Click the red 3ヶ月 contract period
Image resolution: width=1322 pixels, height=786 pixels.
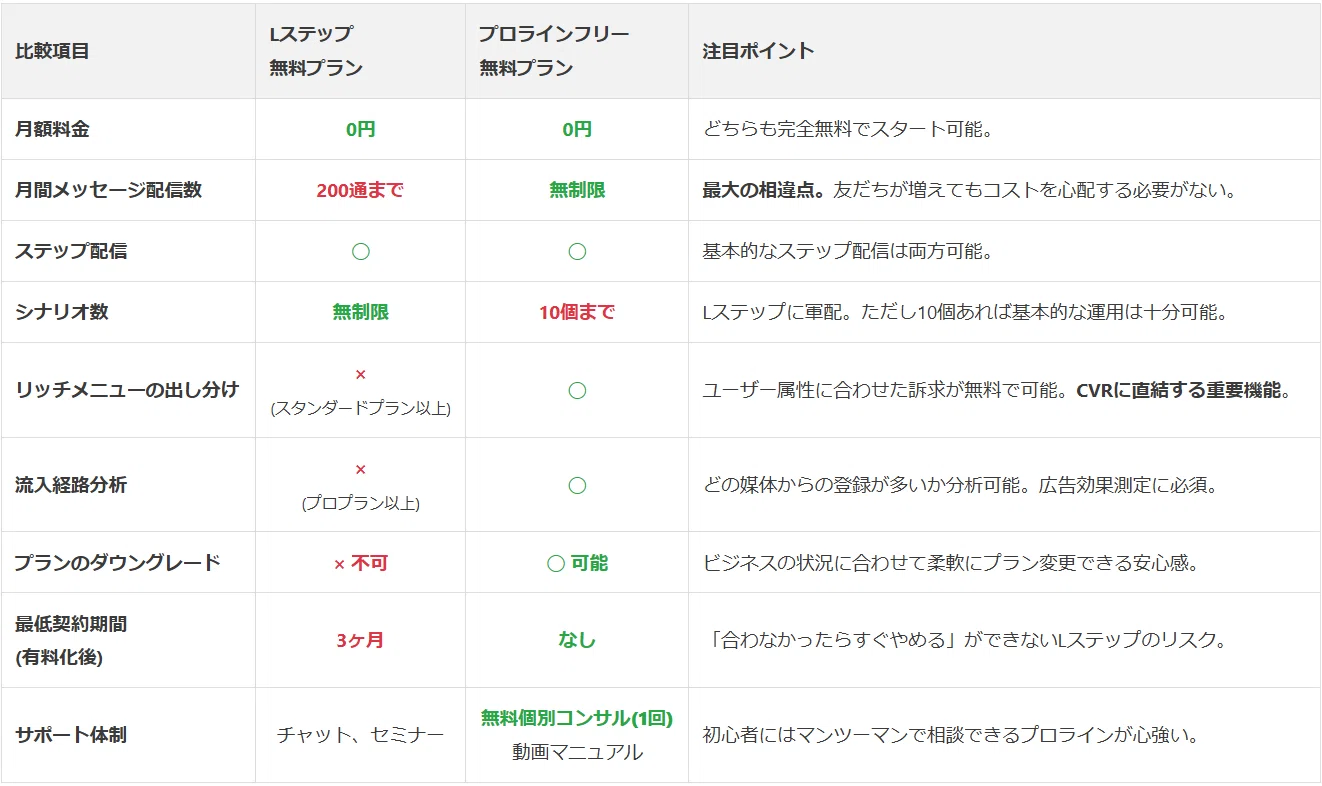361,640
